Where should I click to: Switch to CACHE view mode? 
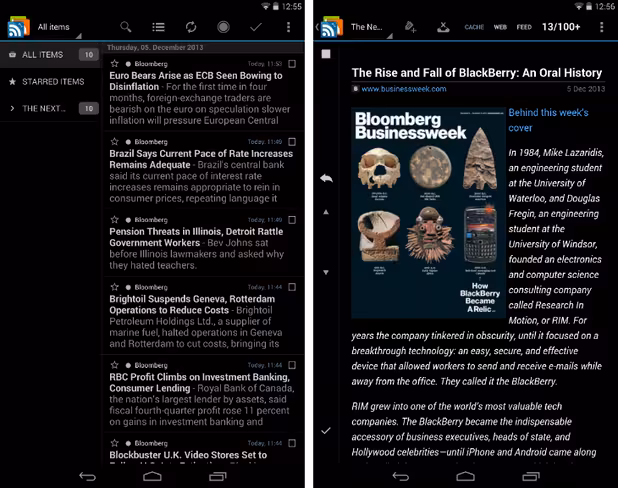[x=474, y=27]
